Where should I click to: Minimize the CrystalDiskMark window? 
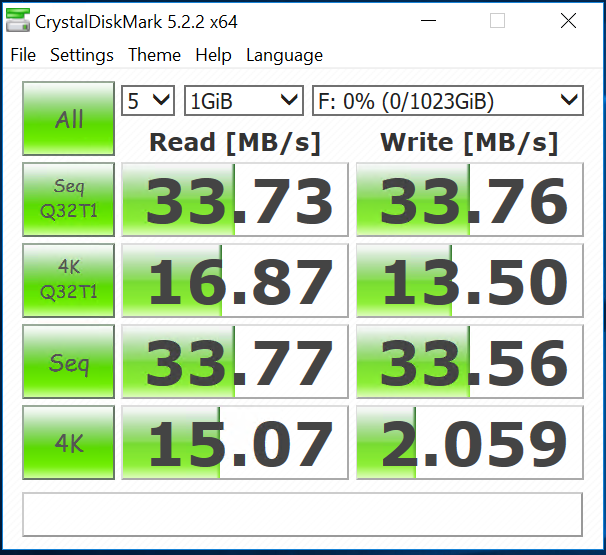428,20
